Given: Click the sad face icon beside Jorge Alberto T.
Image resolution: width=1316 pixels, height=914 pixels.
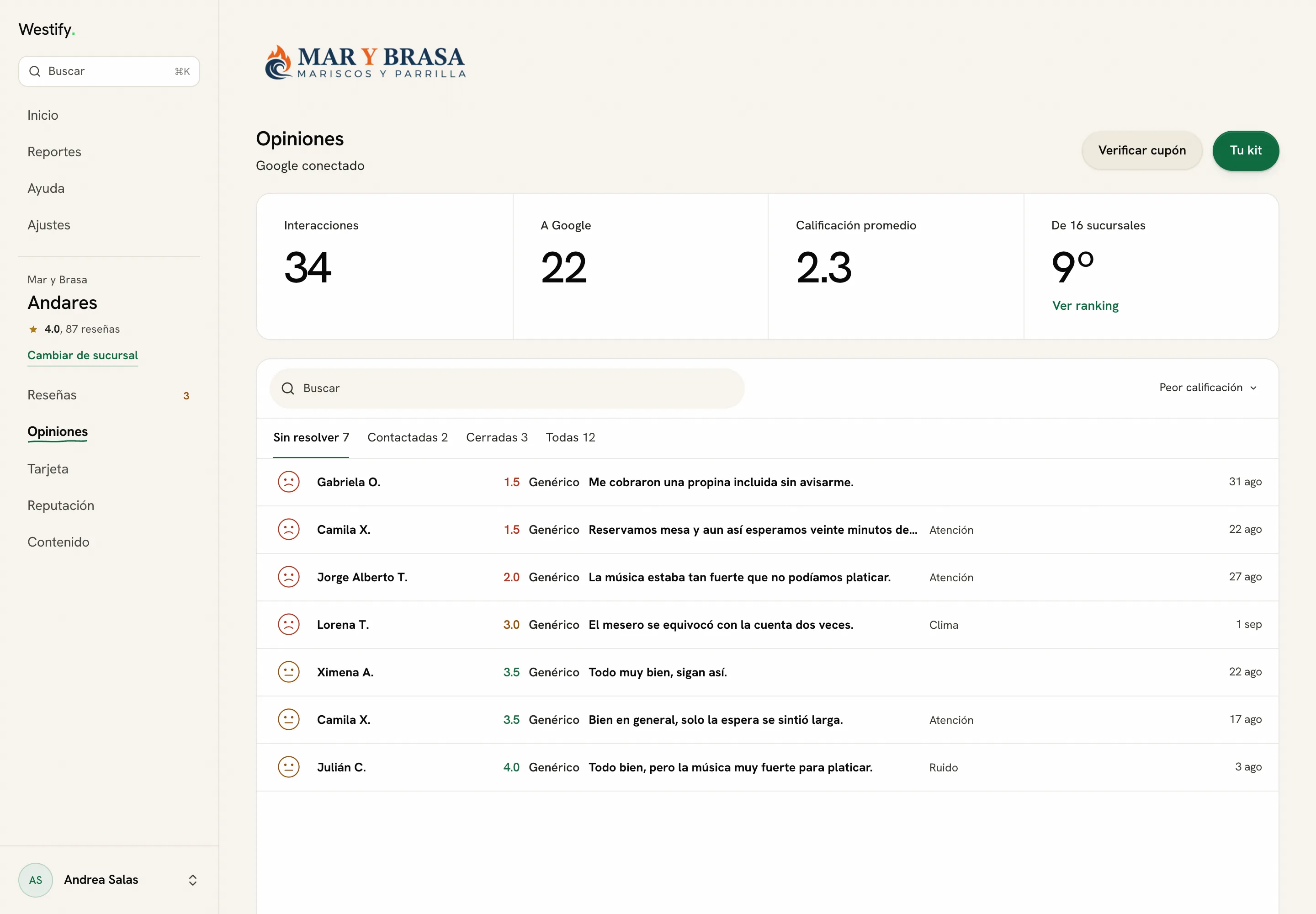Looking at the screenshot, I should pyautogui.click(x=289, y=577).
